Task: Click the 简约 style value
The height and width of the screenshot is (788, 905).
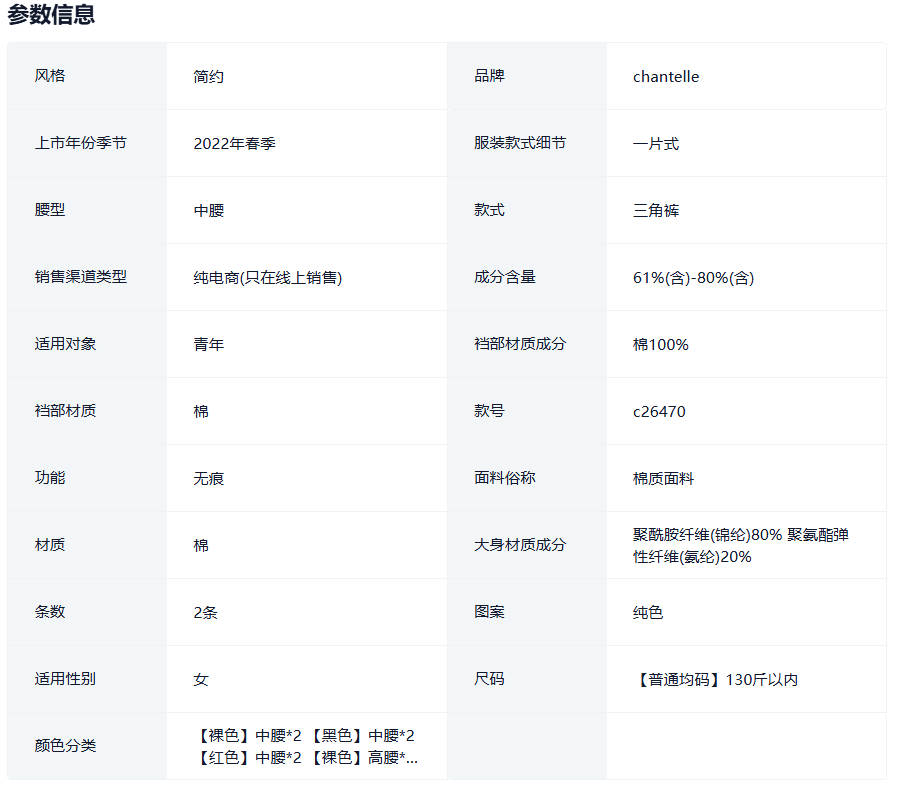Action: tap(209, 77)
